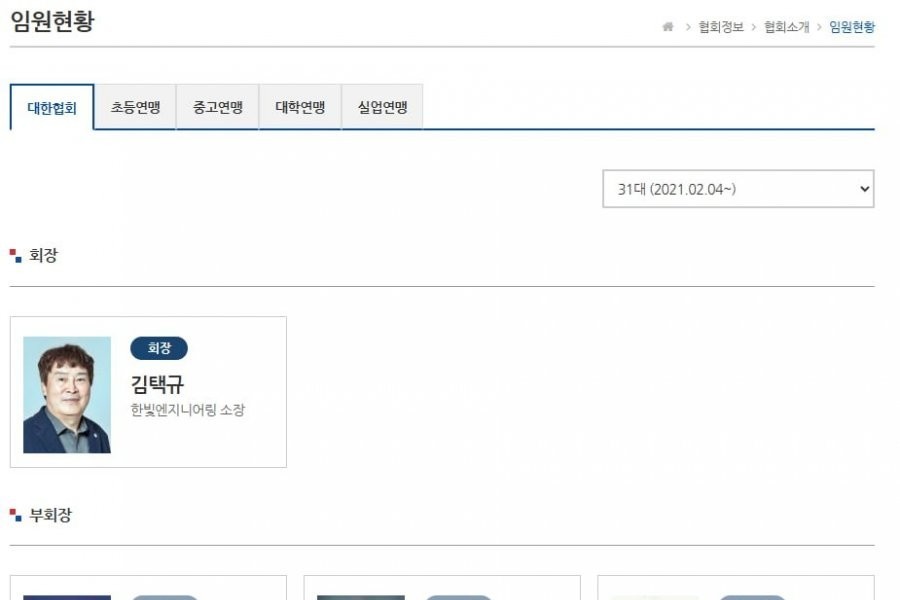The width and height of the screenshot is (900, 600).
Task: Click the 협회정보 breadcrumb link
Action: (x=721, y=27)
